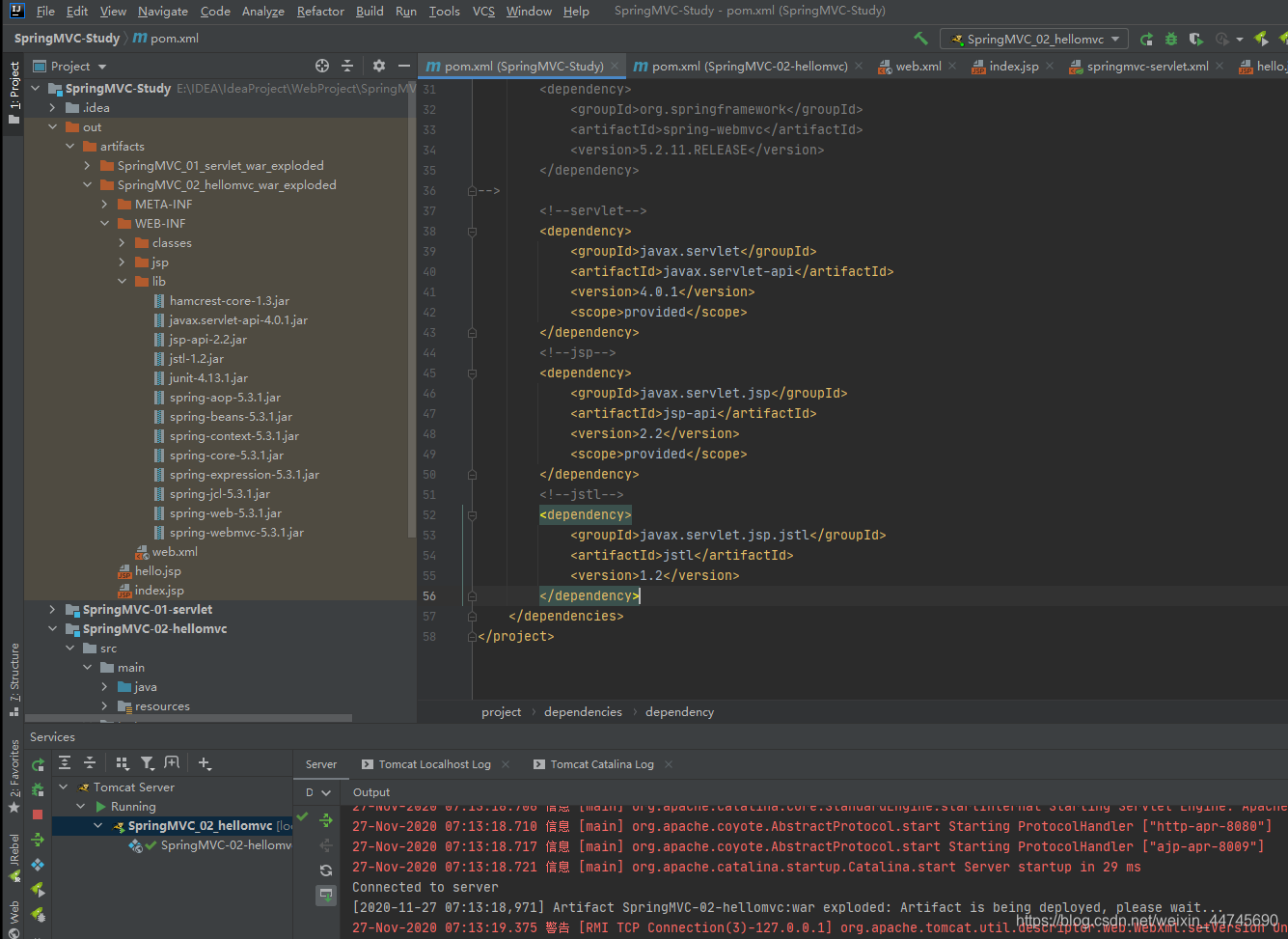Click the Locate/Select Opened File target icon

(x=322, y=66)
